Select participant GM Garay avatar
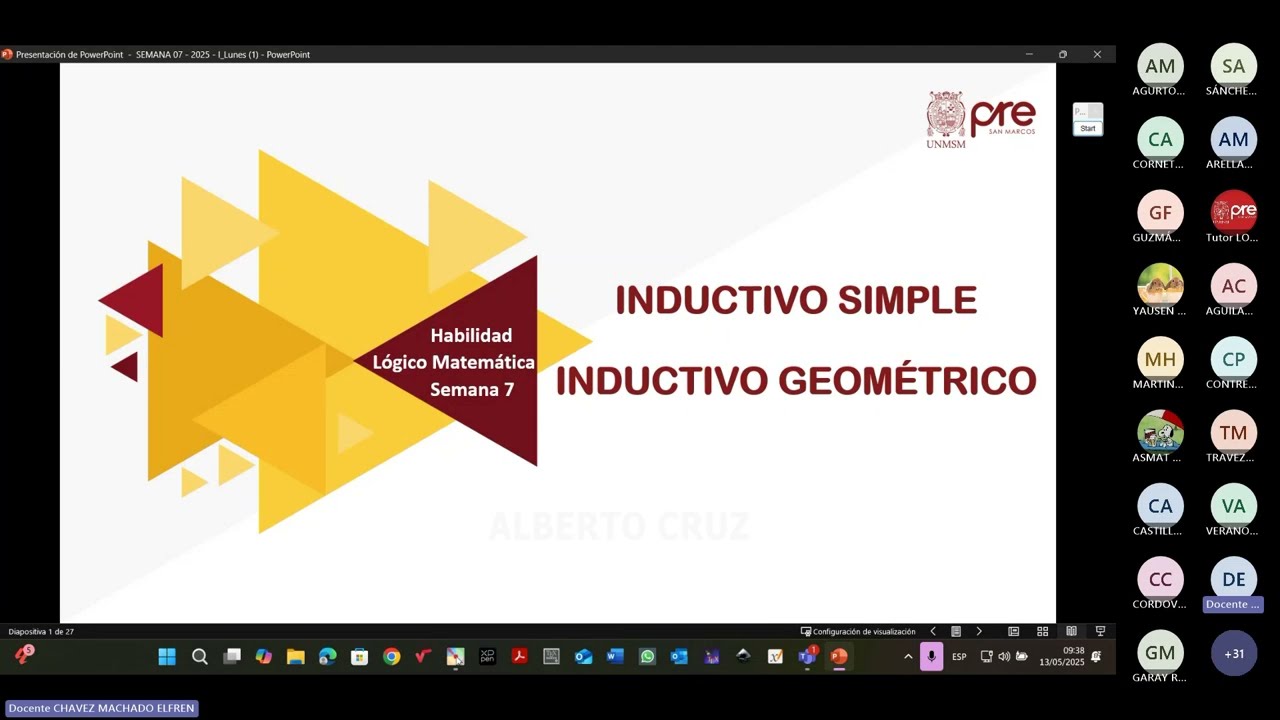 [x=1160, y=653]
